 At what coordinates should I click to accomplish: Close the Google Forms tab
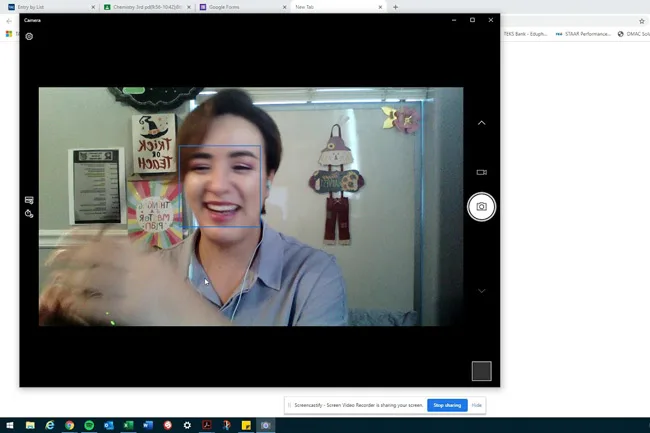coord(284,7)
